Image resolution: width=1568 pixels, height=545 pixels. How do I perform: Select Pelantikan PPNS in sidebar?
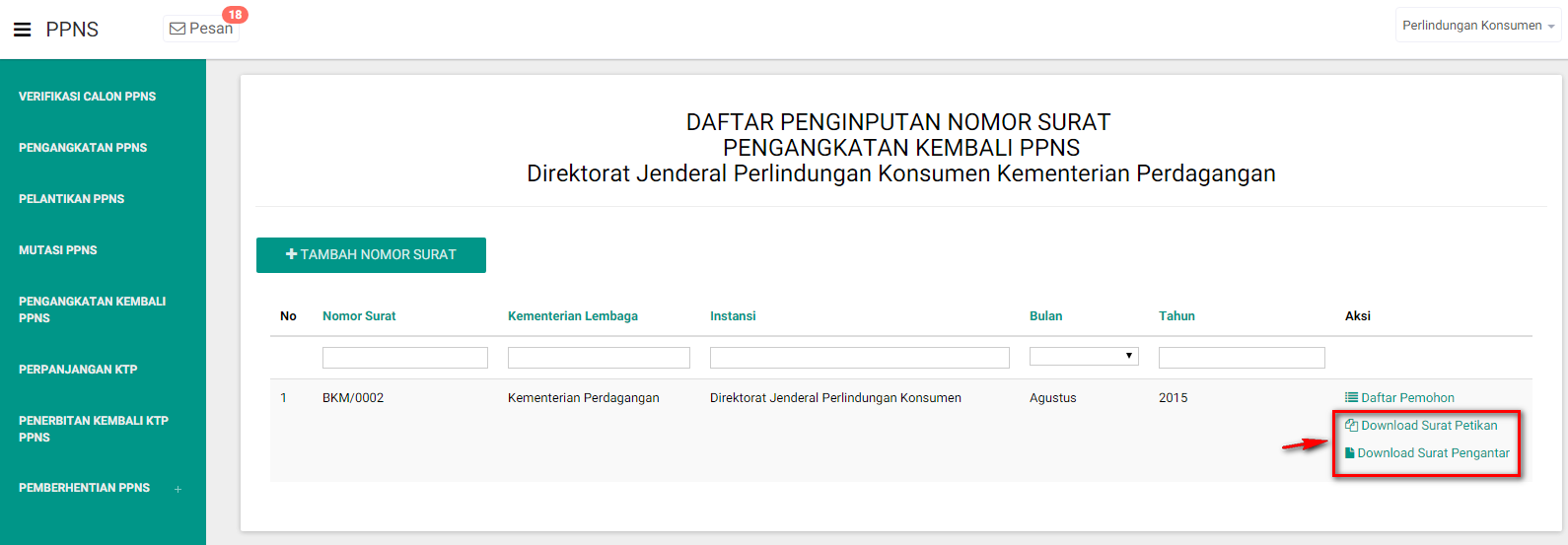pos(71,199)
